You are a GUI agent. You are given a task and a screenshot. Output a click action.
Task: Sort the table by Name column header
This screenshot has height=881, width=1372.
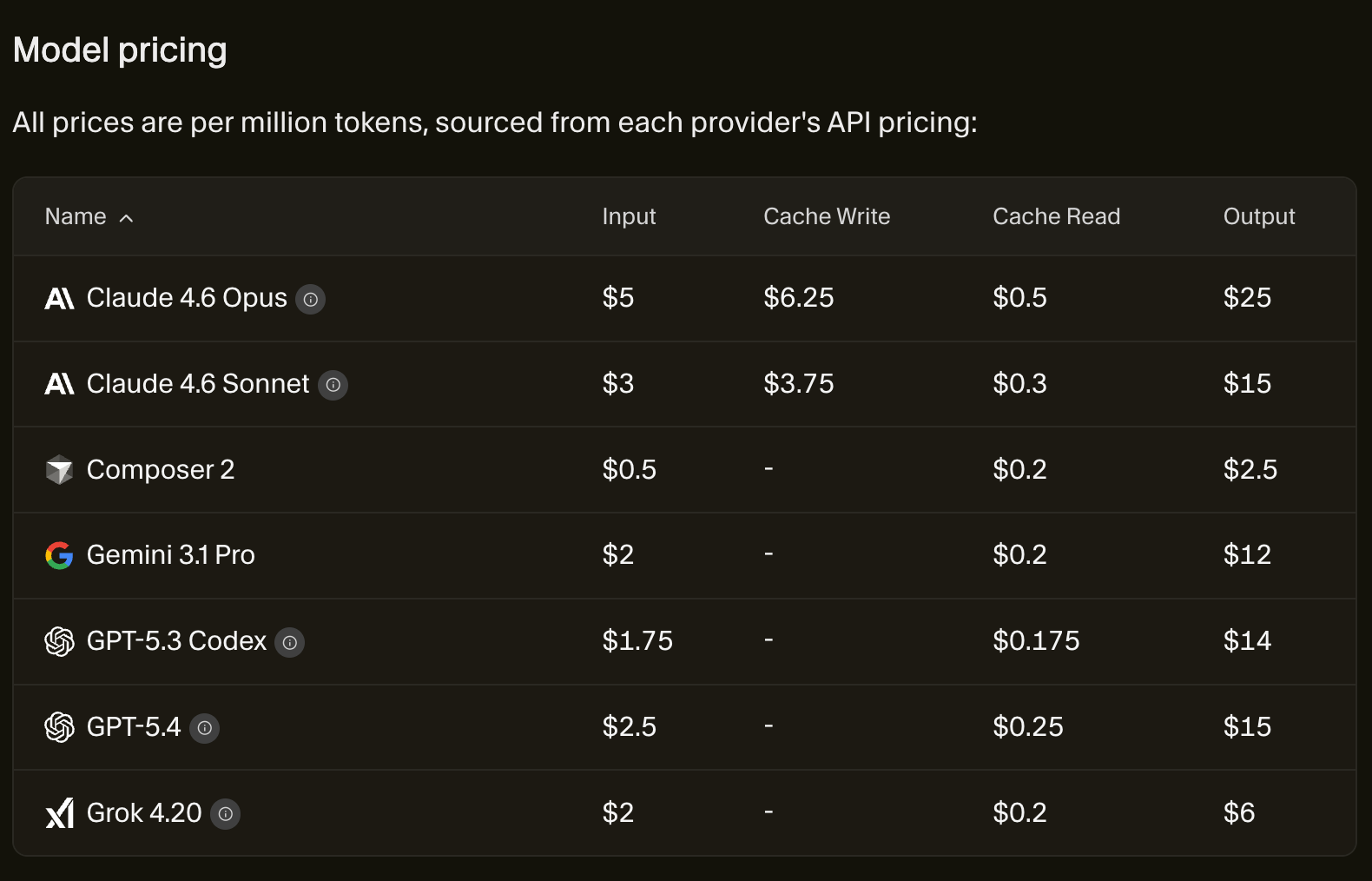pos(76,216)
